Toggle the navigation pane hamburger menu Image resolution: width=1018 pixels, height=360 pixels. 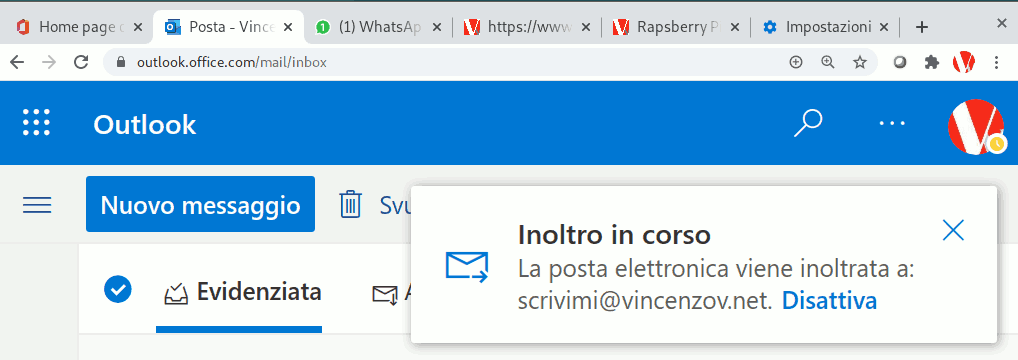click(x=37, y=205)
